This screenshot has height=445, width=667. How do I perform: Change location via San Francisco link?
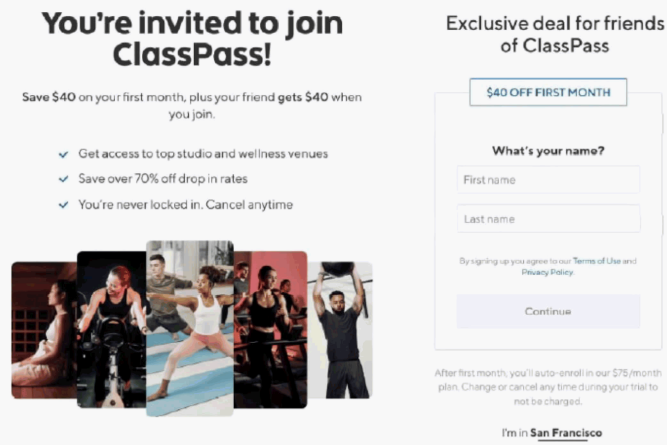click(x=566, y=433)
